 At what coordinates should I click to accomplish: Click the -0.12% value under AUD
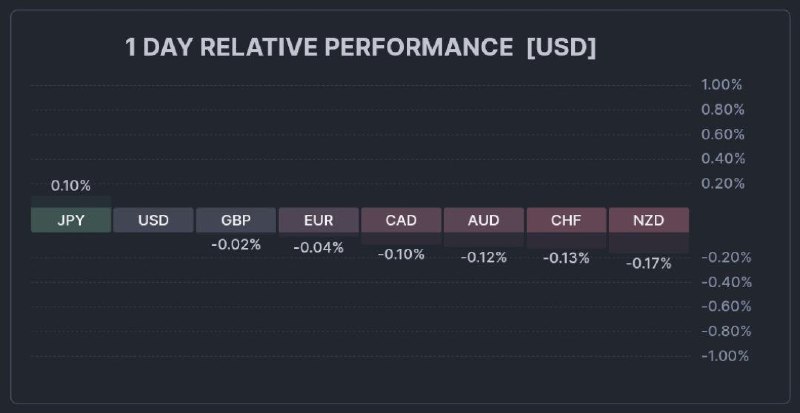click(483, 257)
